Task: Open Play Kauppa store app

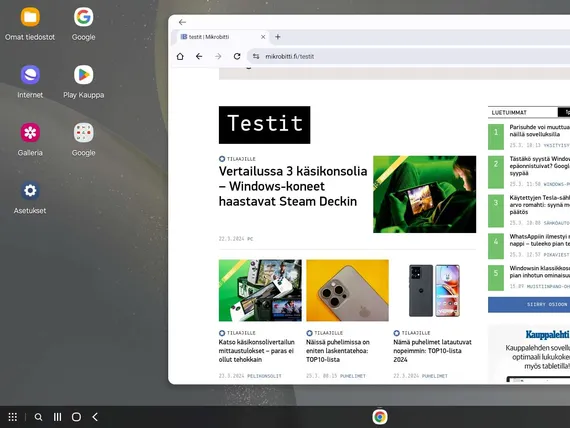Action: tap(83, 75)
